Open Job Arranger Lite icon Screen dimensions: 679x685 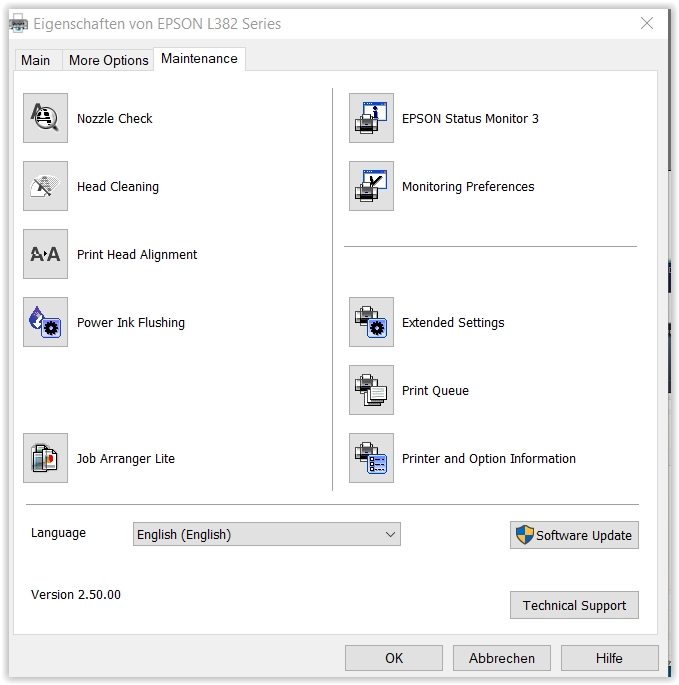[45, 458]
